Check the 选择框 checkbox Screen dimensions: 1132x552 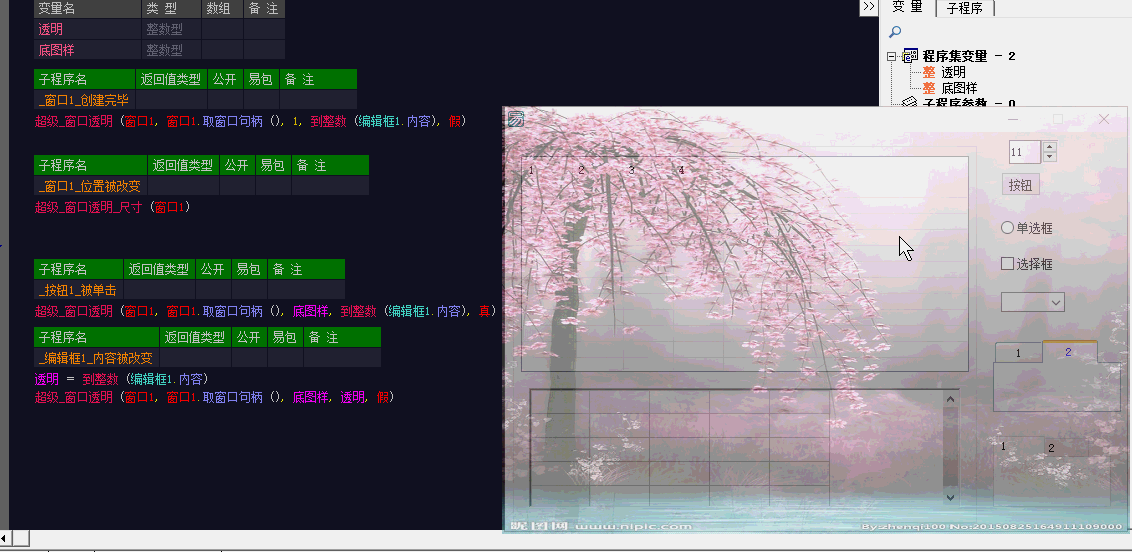coord(1008,264)
